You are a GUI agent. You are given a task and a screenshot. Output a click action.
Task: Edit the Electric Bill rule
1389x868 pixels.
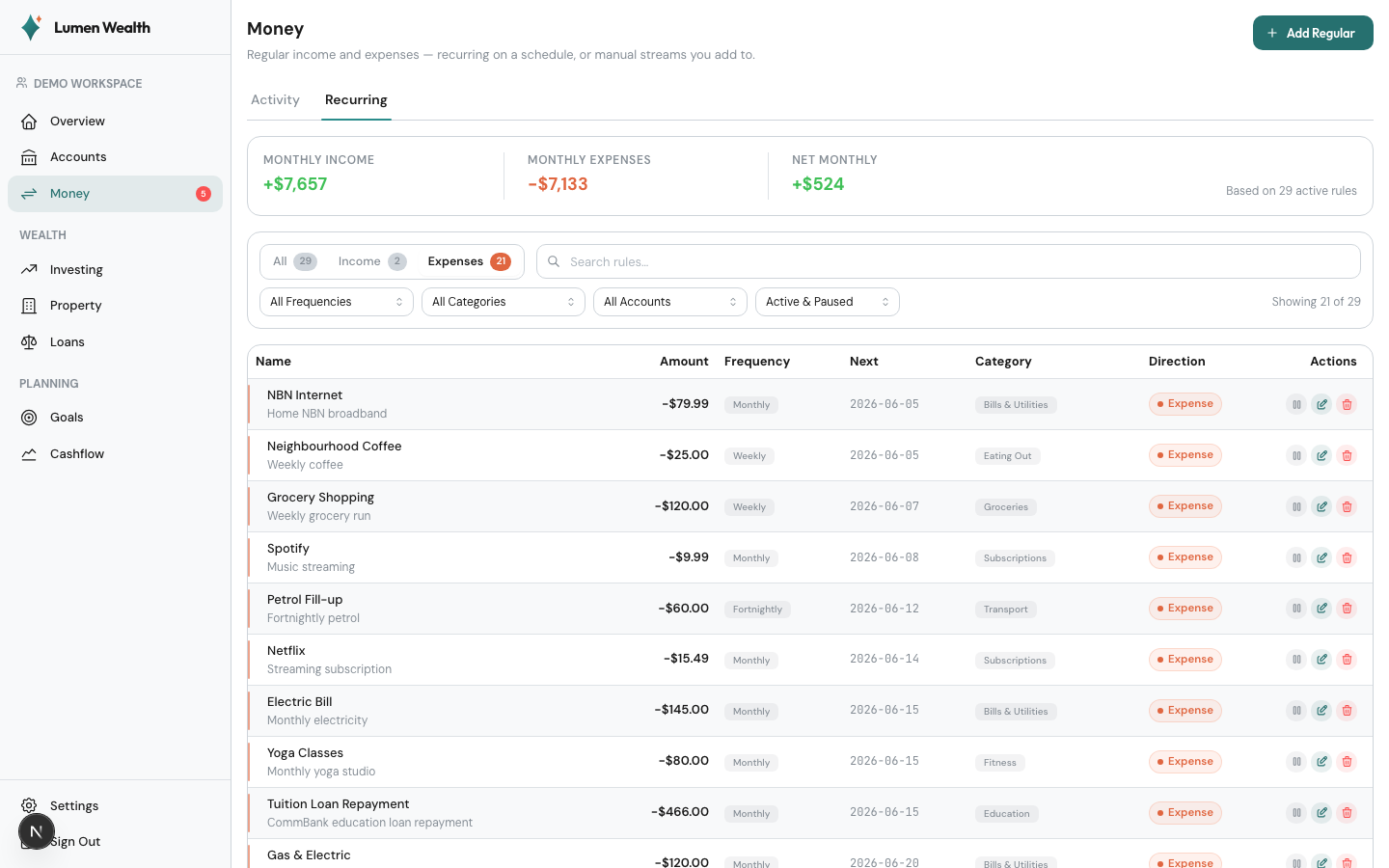click(x=1321, y=711)
